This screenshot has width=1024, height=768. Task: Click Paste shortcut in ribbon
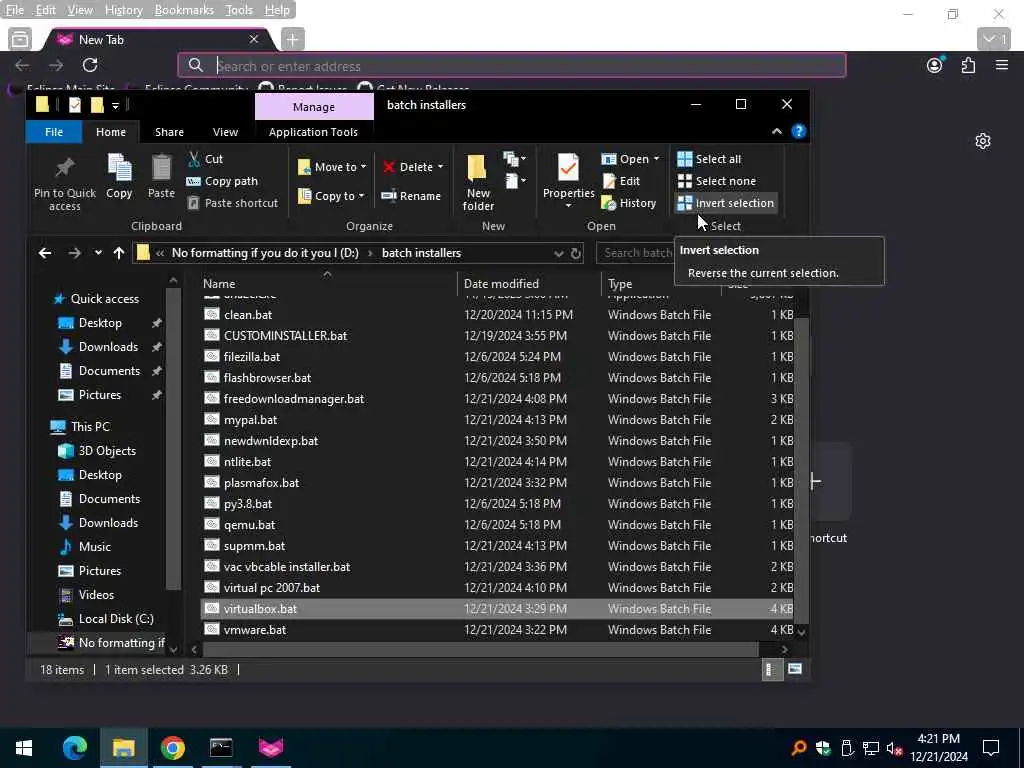tap(233, 203)
